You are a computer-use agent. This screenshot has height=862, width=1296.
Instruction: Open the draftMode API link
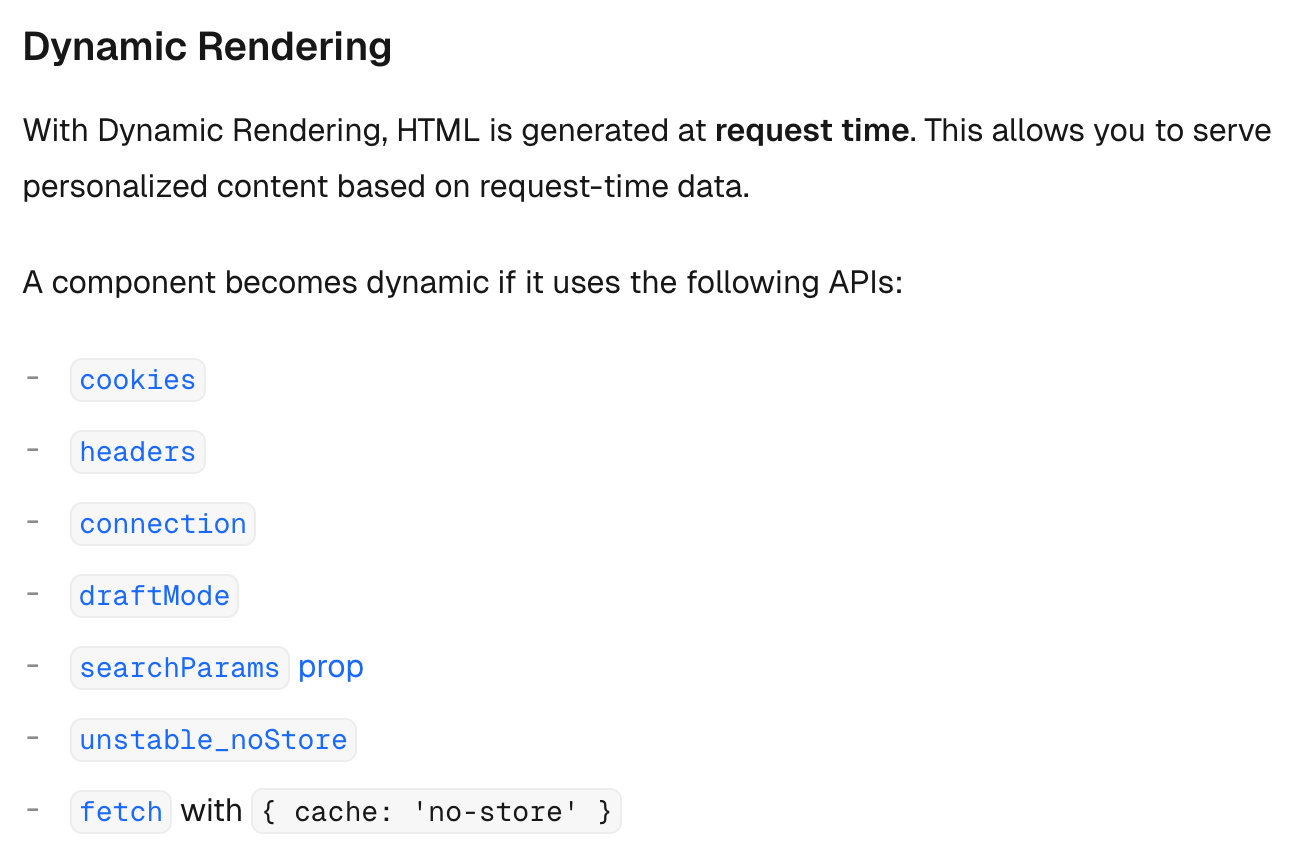click(x=155, y=596)
